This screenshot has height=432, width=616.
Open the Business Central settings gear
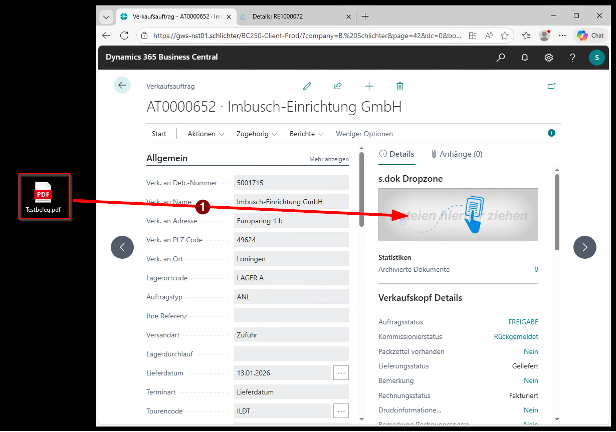(x=549, y=58)
